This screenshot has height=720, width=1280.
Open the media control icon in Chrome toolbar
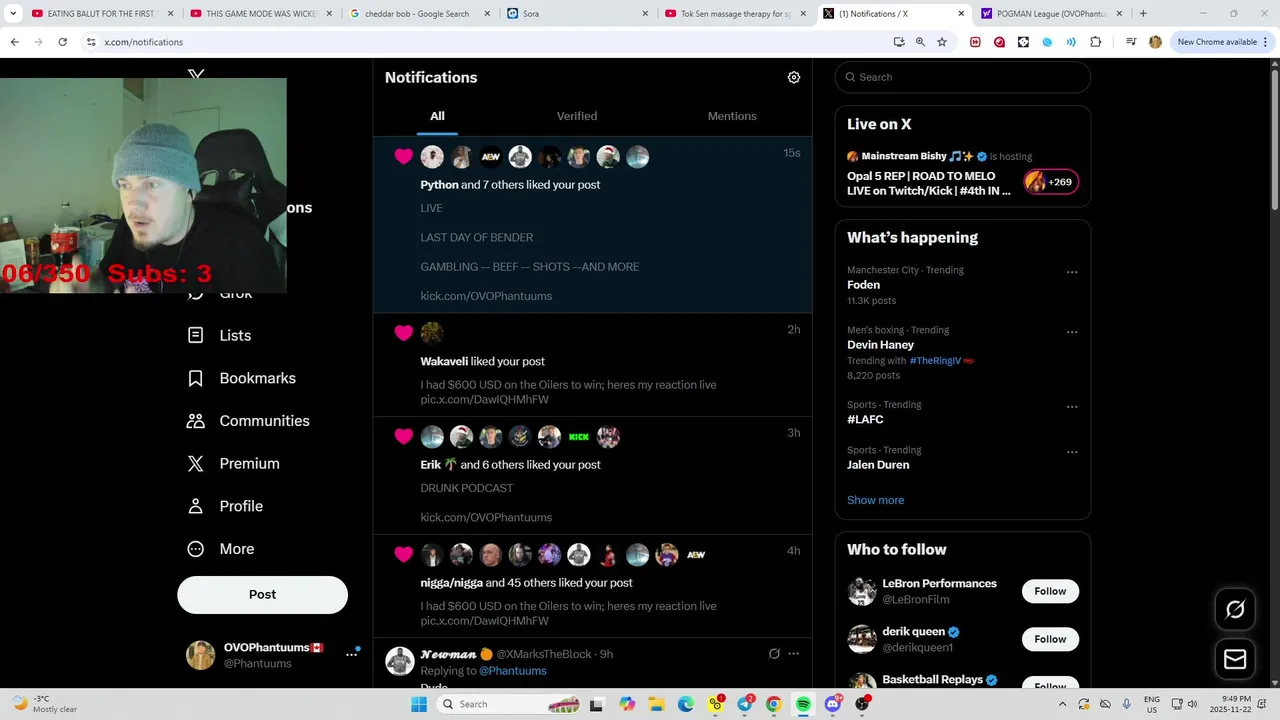click(x=1131, y=42)
